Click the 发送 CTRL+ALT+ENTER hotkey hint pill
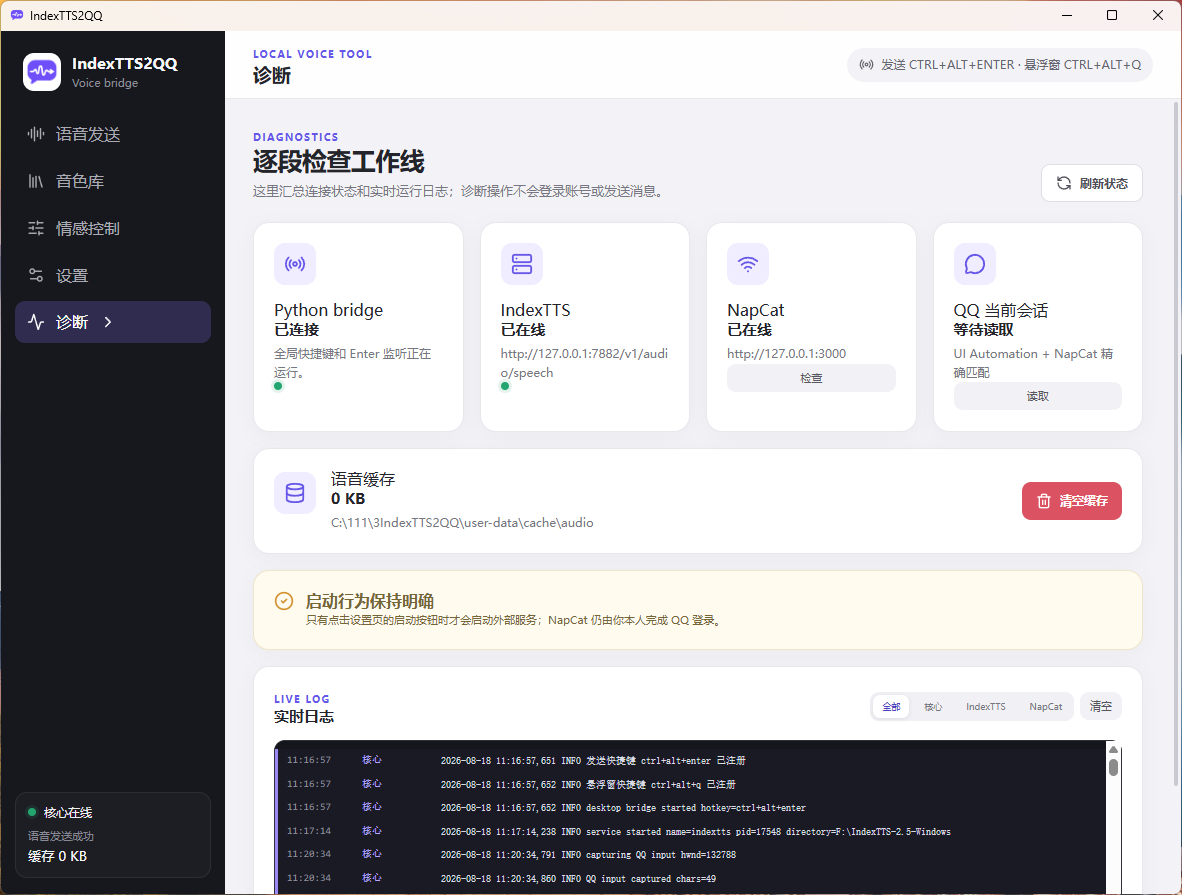The image size is (1182, 895). (1000, 65)
